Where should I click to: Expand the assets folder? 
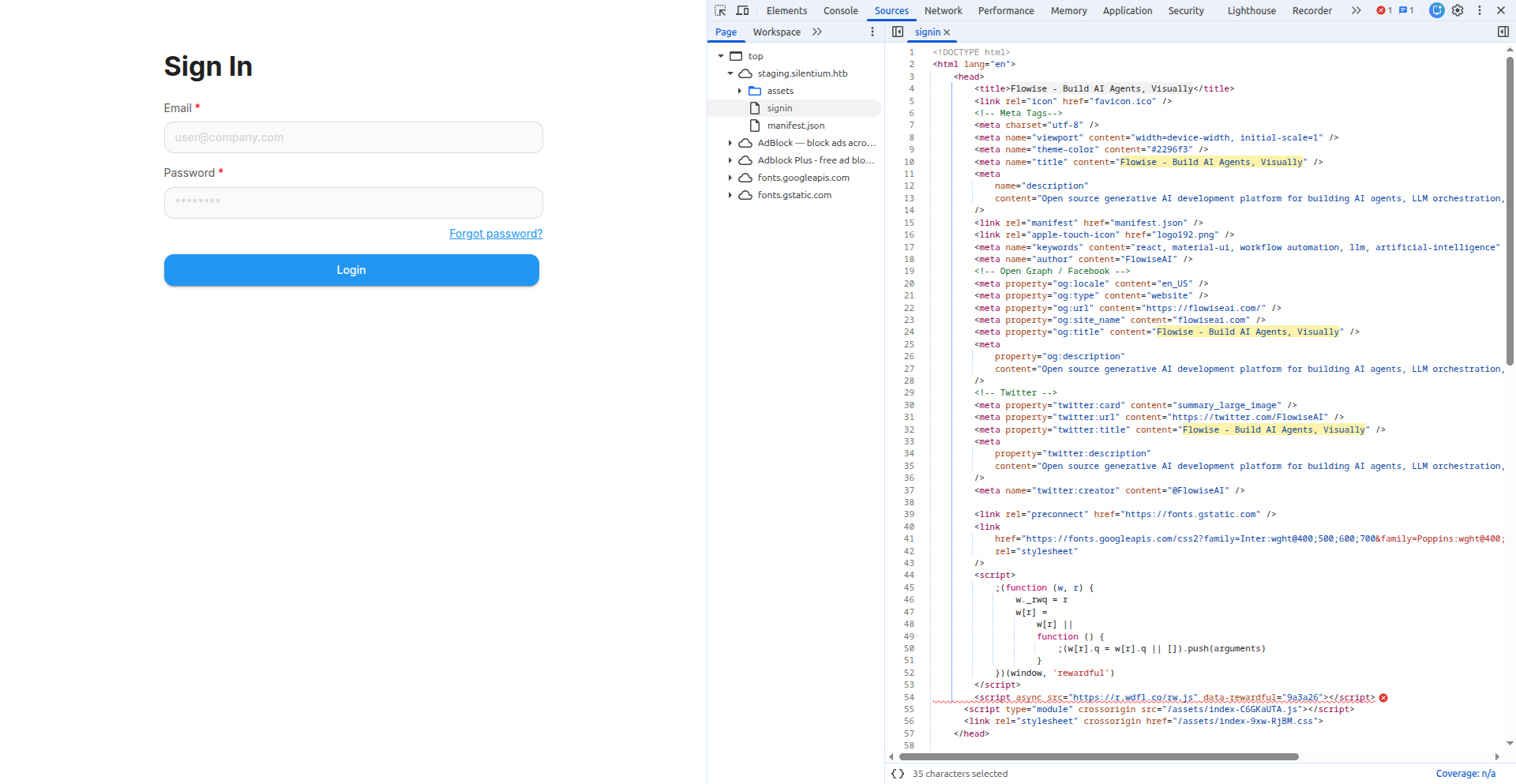point(740,91)
